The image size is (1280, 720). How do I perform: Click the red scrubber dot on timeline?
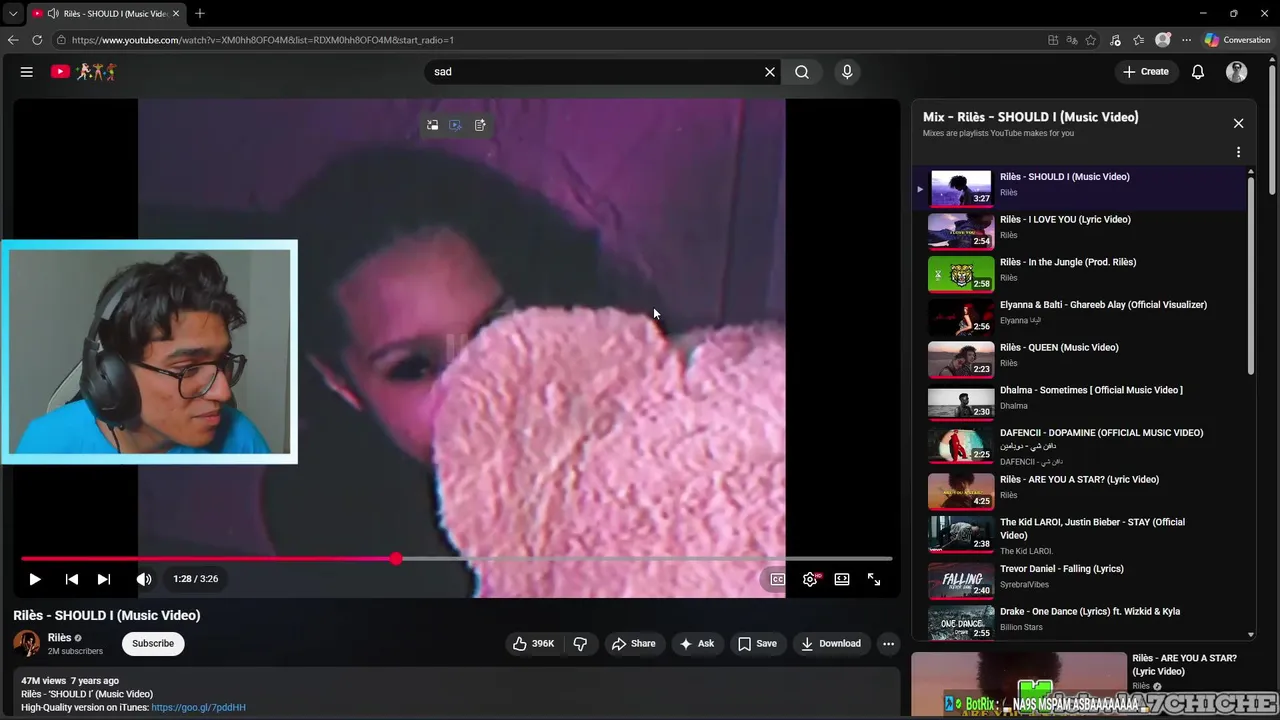coord(396,559)
